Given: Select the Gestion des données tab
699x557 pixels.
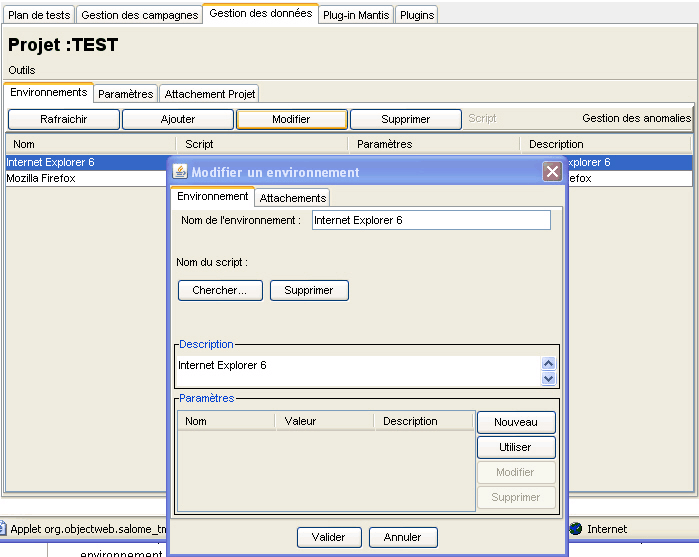Looking at the screenshot, I should [261, 13].
